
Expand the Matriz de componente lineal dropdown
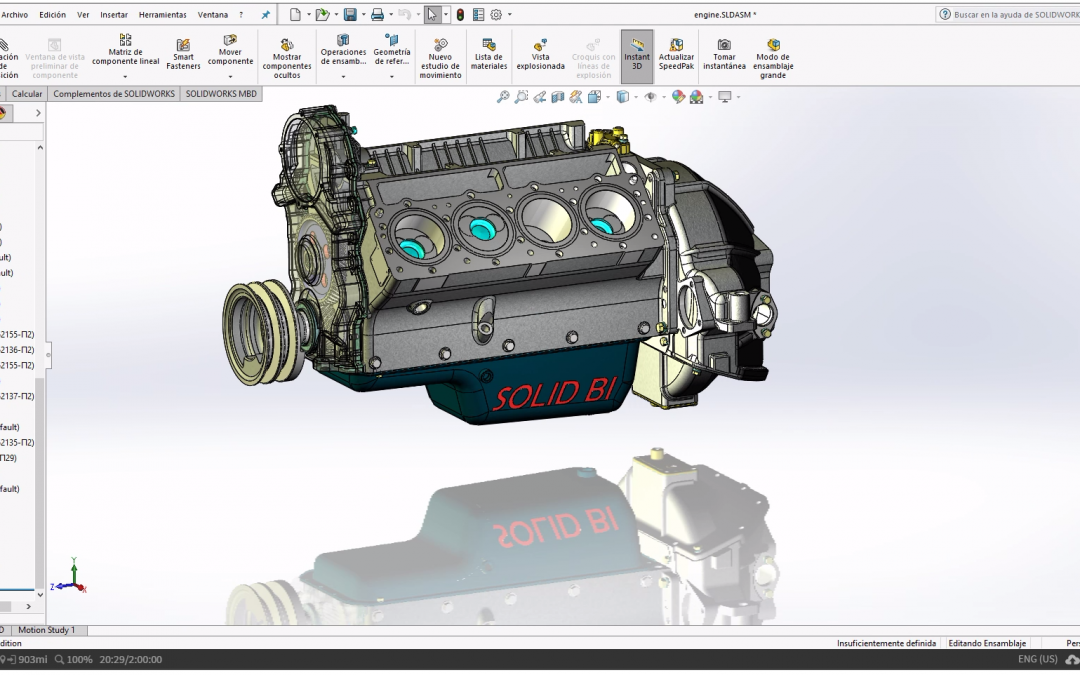click(125, 76)
